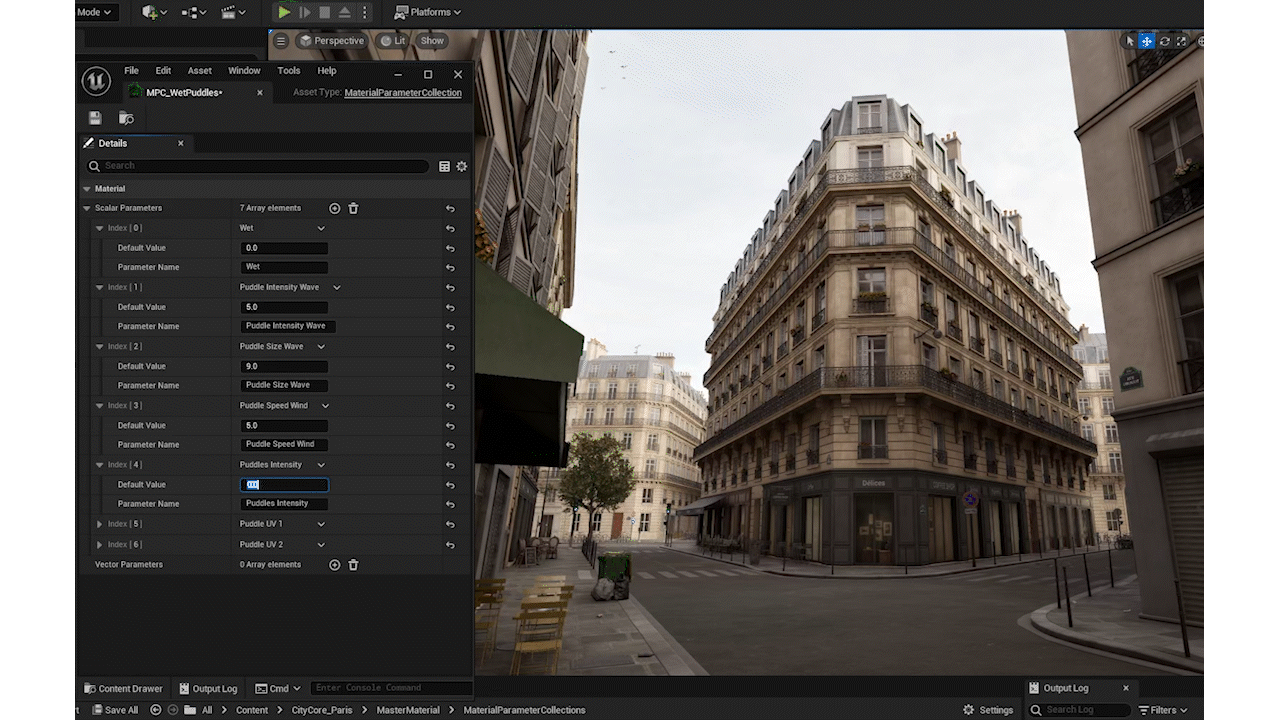Image resolution: width=1280 pixels, height=720 pixels.
Task: Open viewport hamburger options menu
Action: pyautogui.click(x=281, y=41)
